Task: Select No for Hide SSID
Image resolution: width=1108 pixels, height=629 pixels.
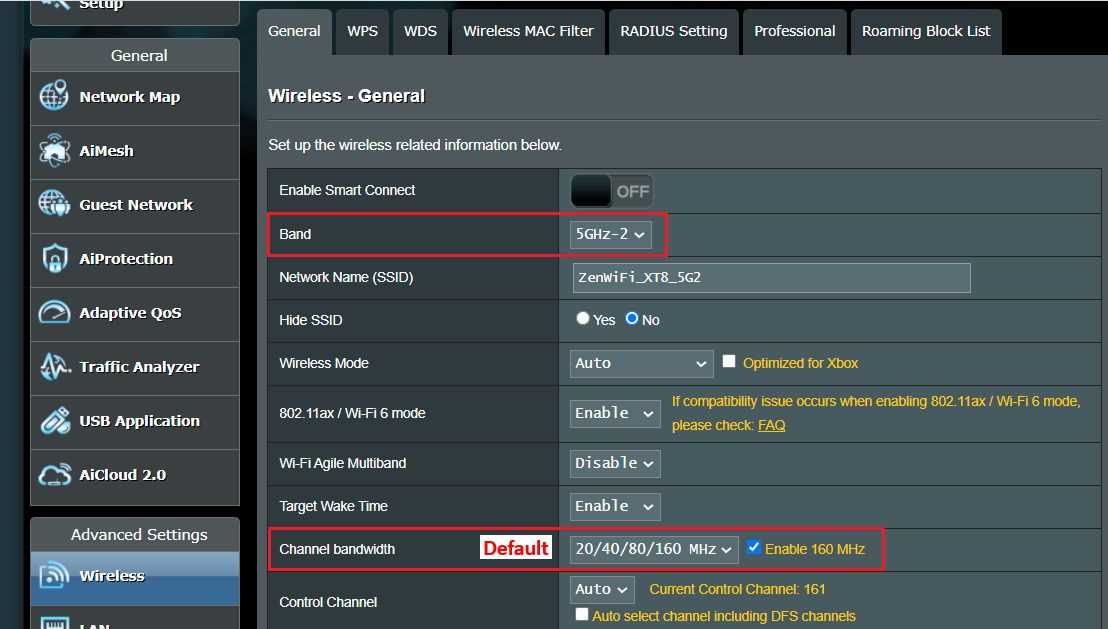Action: point(632,319)
